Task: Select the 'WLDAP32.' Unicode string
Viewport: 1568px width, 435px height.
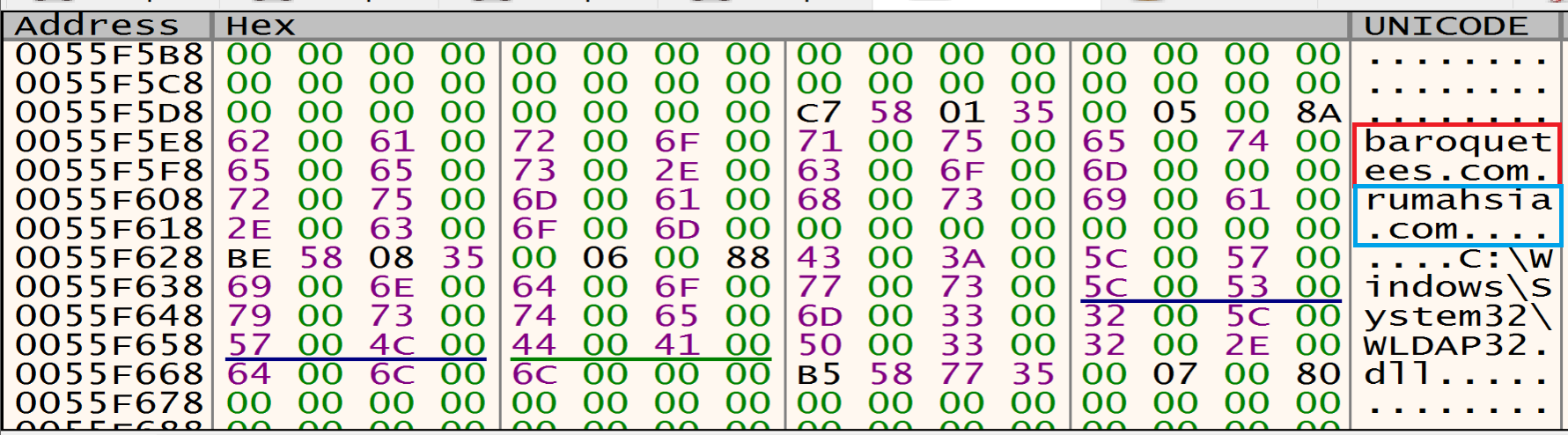Action: 1457,345
